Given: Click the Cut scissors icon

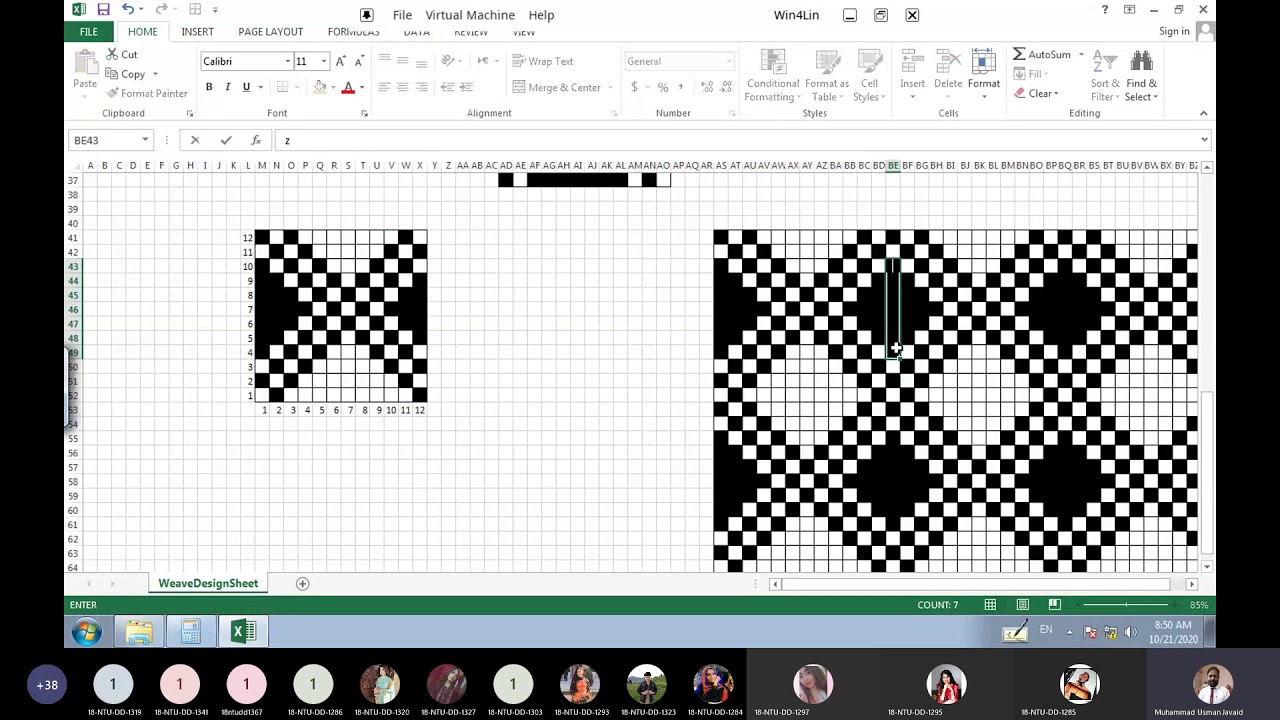Looking at the screenshot, I should pyautogui.click(x=112, y=54).
